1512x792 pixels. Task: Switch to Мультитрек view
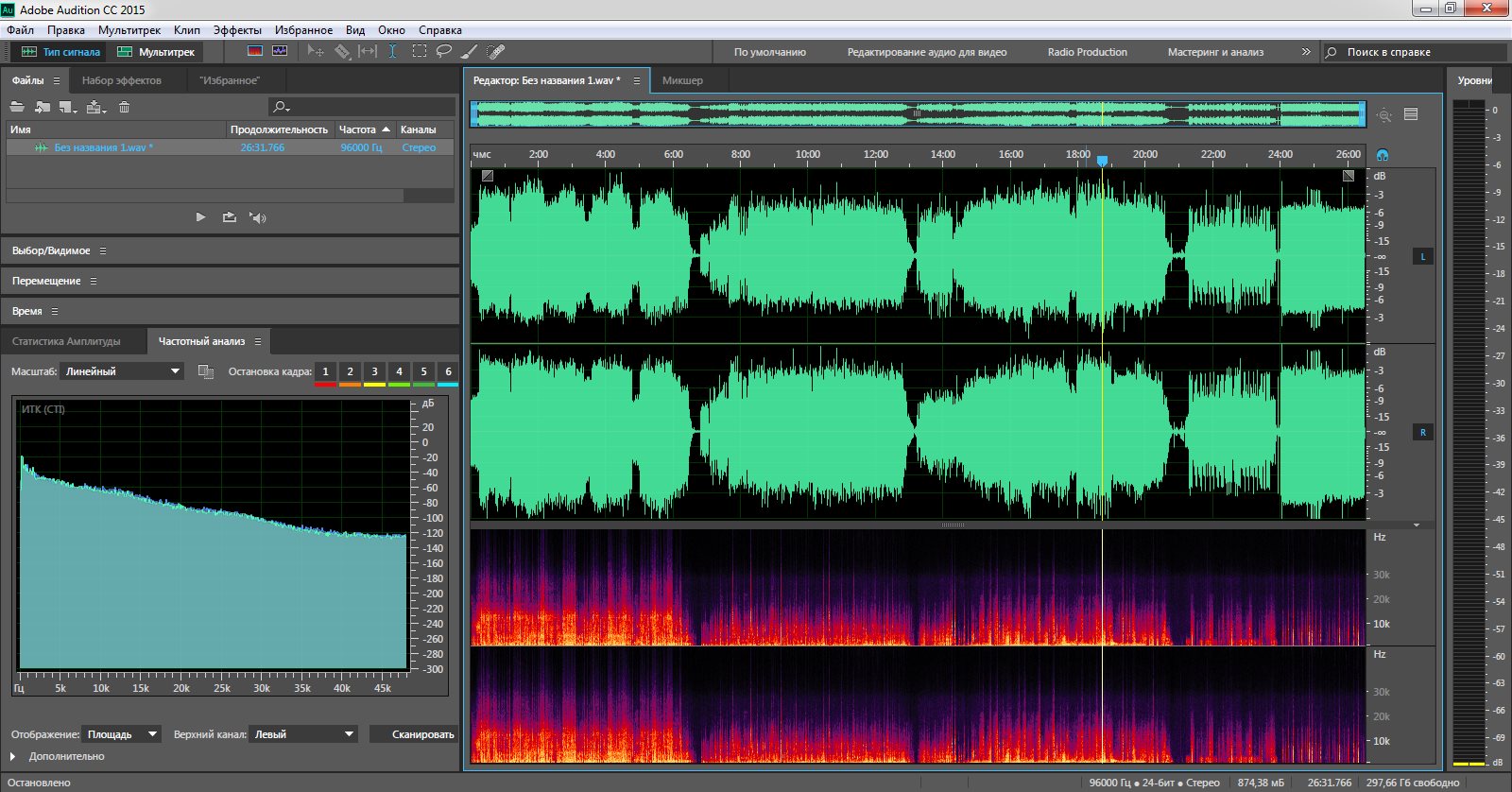[x=156, y=52]
